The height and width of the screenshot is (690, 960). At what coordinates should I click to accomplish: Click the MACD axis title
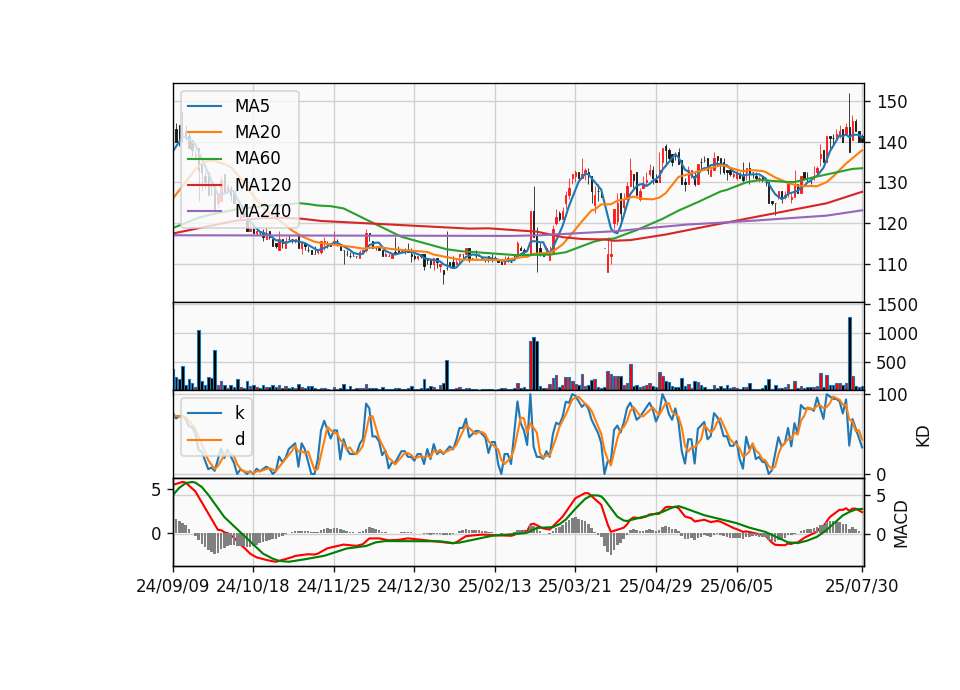901,524
